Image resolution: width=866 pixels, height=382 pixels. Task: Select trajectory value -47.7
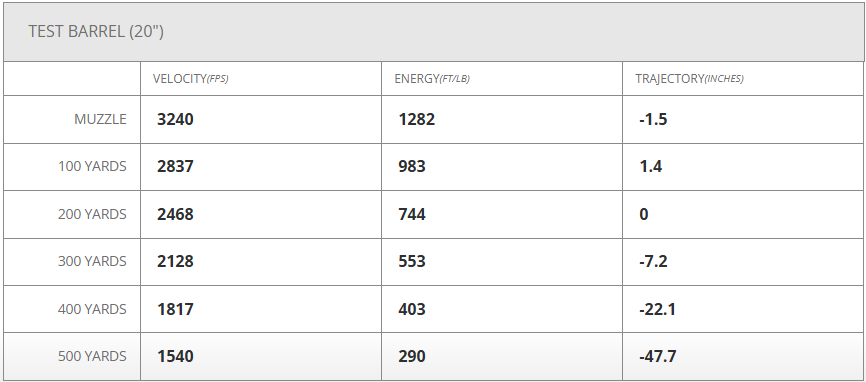tap(657, 357)
